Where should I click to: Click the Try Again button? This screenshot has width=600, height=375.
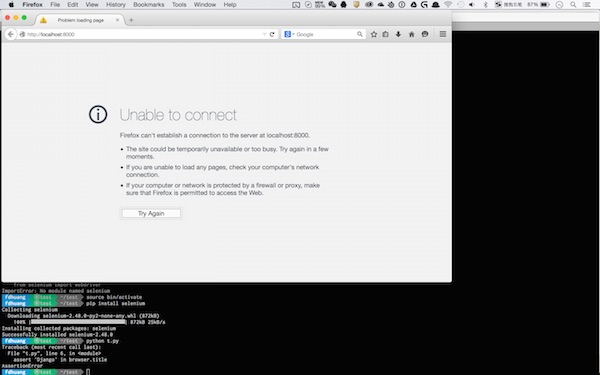[x=151, y=214]
